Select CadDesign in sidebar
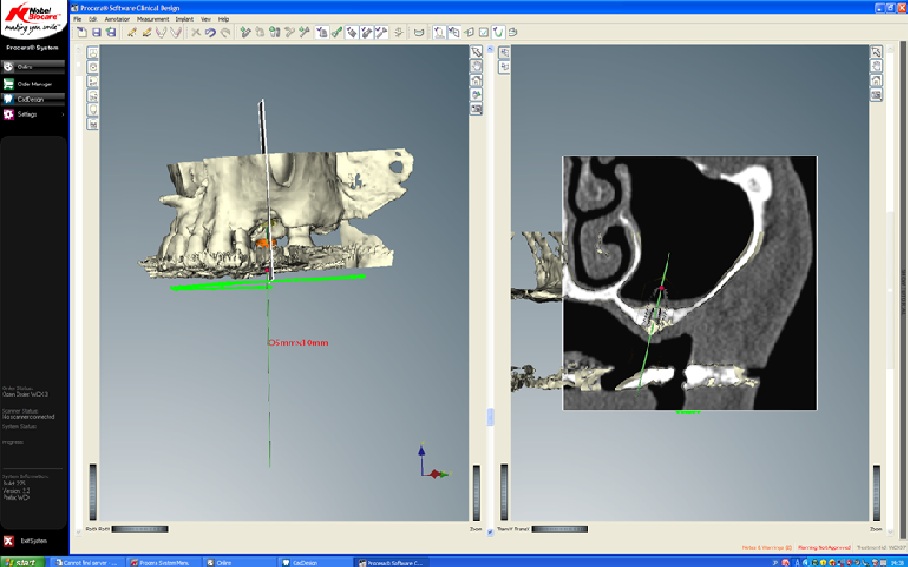Screen dimensions: 908x567 (x=33, y=99)
